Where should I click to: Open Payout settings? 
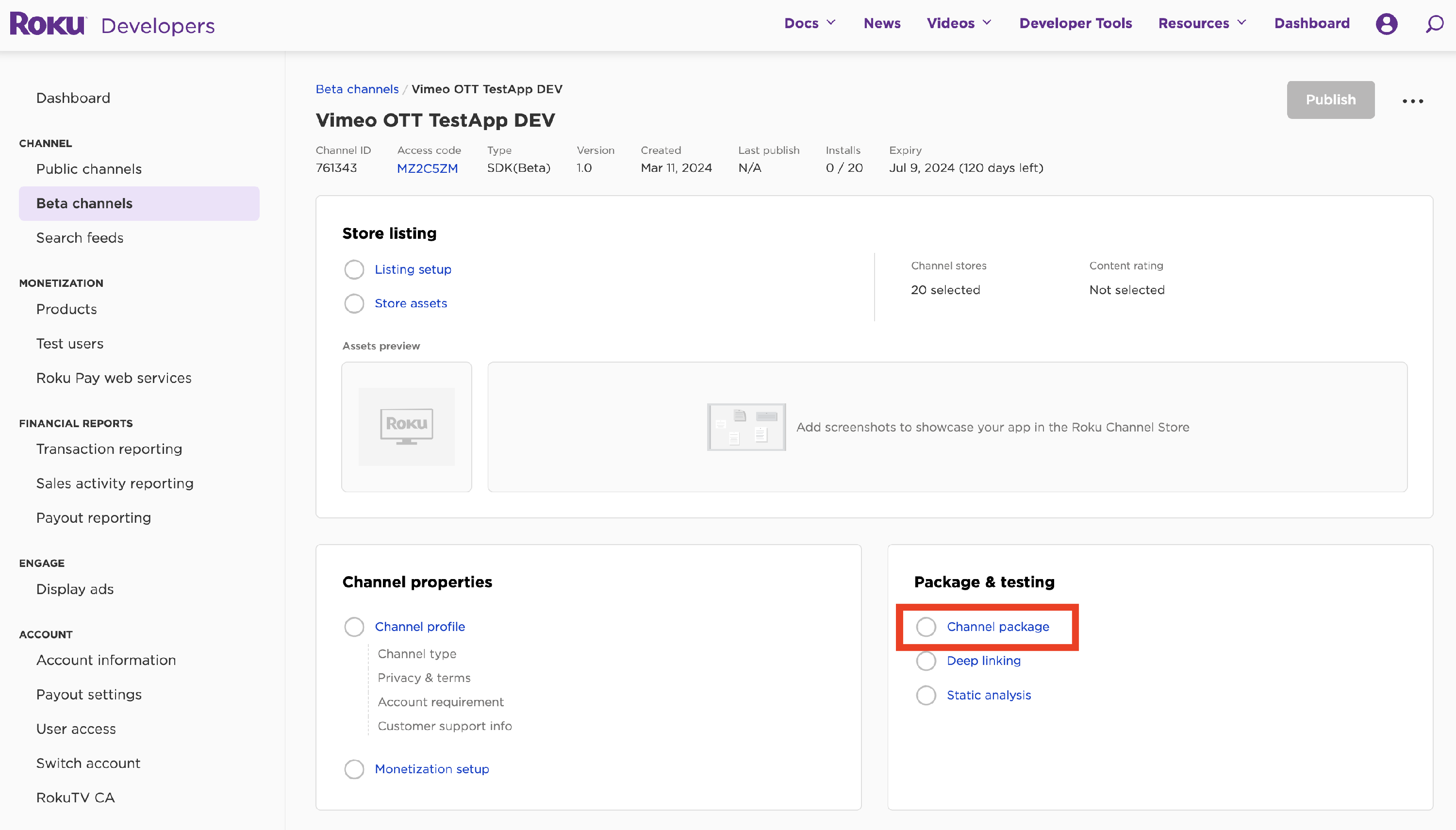pos(89,694)
